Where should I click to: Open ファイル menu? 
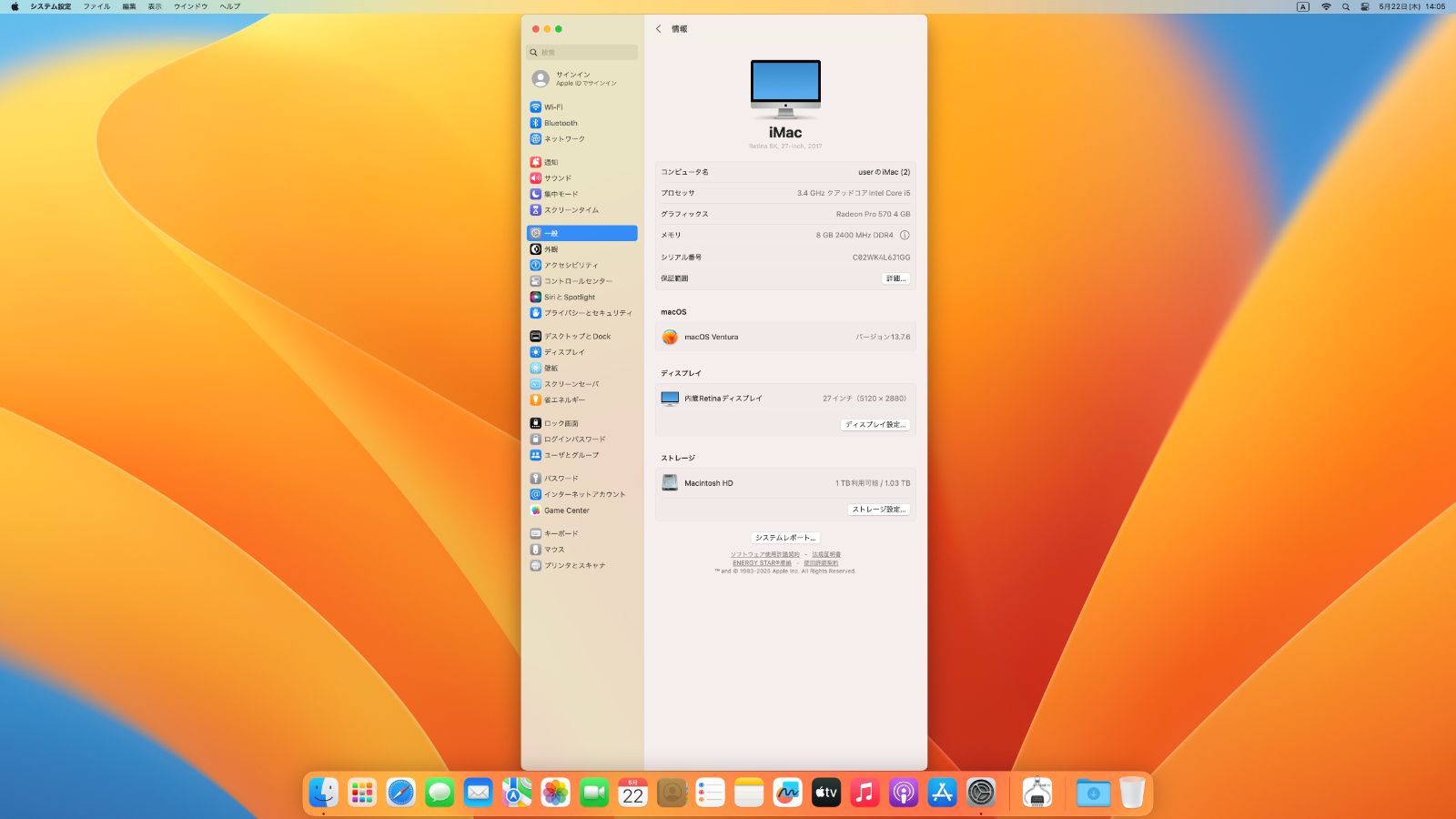(x=96, y=6)
